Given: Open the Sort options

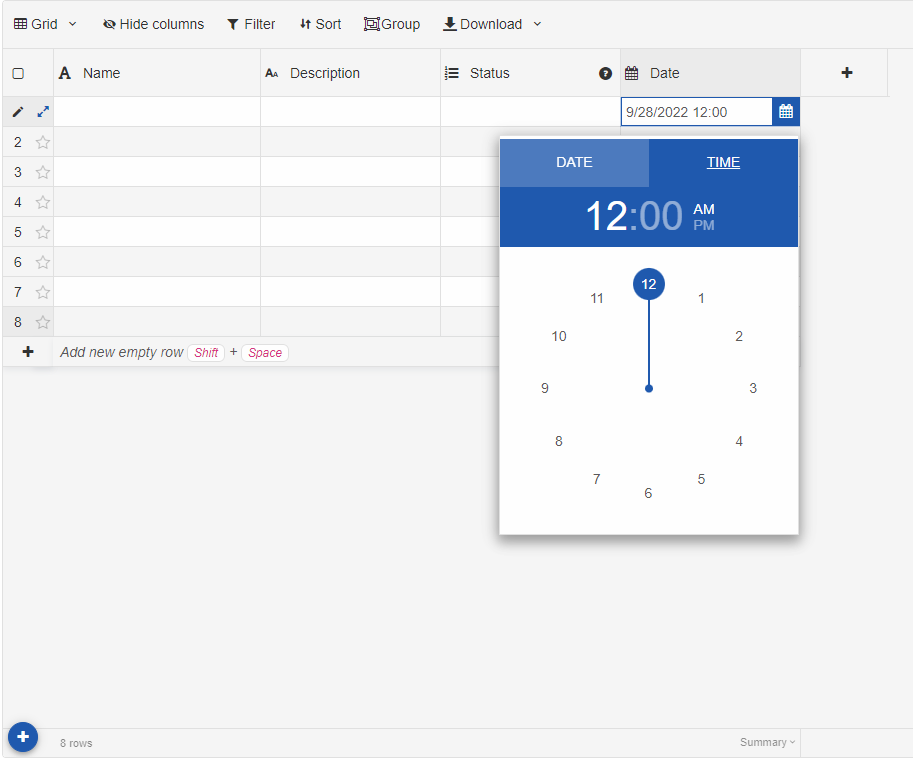Looking at the screenshot, I should [x=320, y=24].
